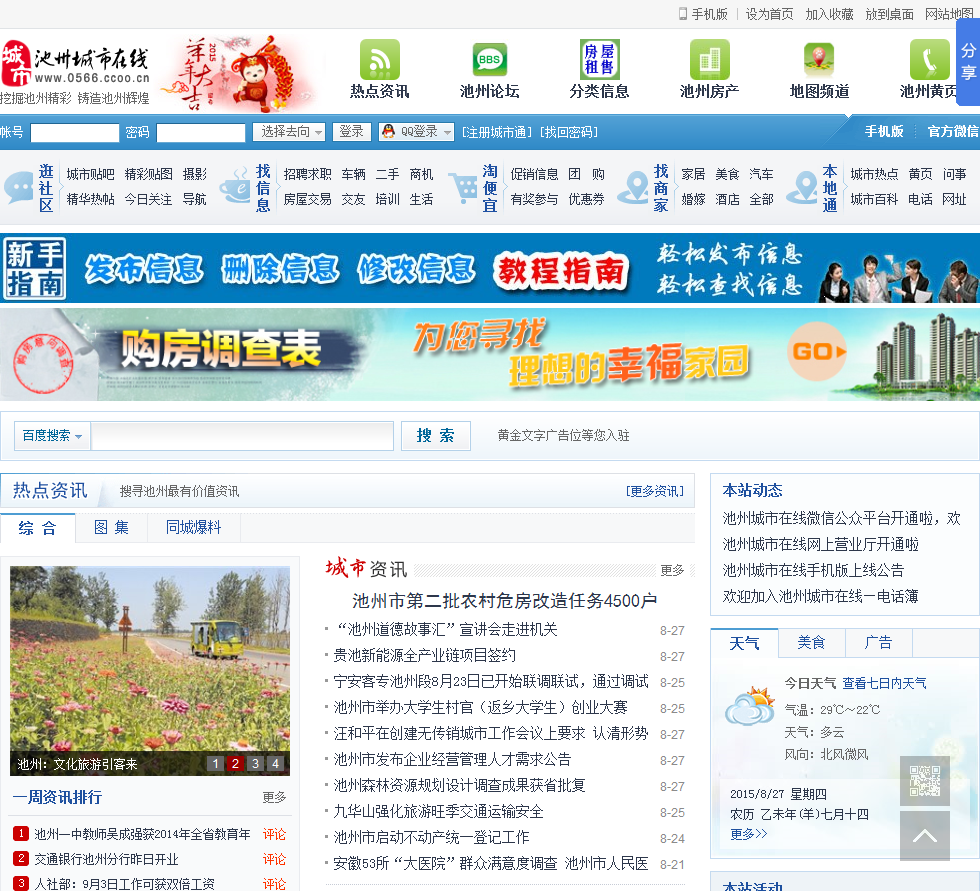Click the 发布信息 banner button

coord(144,269)
